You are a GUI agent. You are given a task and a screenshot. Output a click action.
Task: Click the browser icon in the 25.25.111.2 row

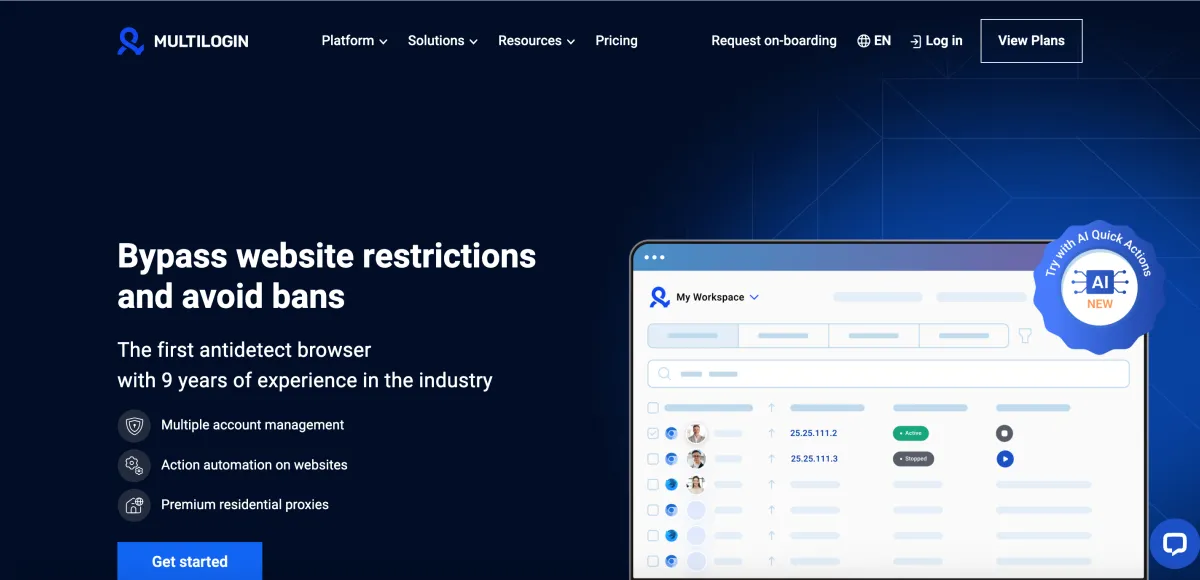click(672, 433)
